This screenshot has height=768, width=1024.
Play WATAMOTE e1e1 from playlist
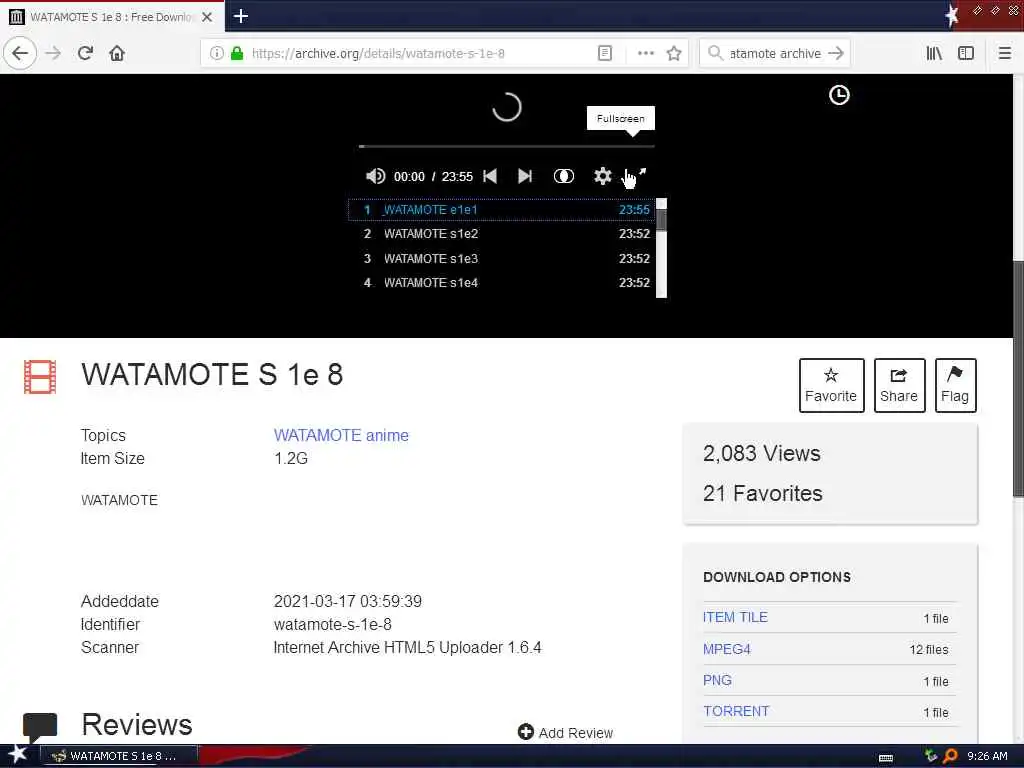501,210
